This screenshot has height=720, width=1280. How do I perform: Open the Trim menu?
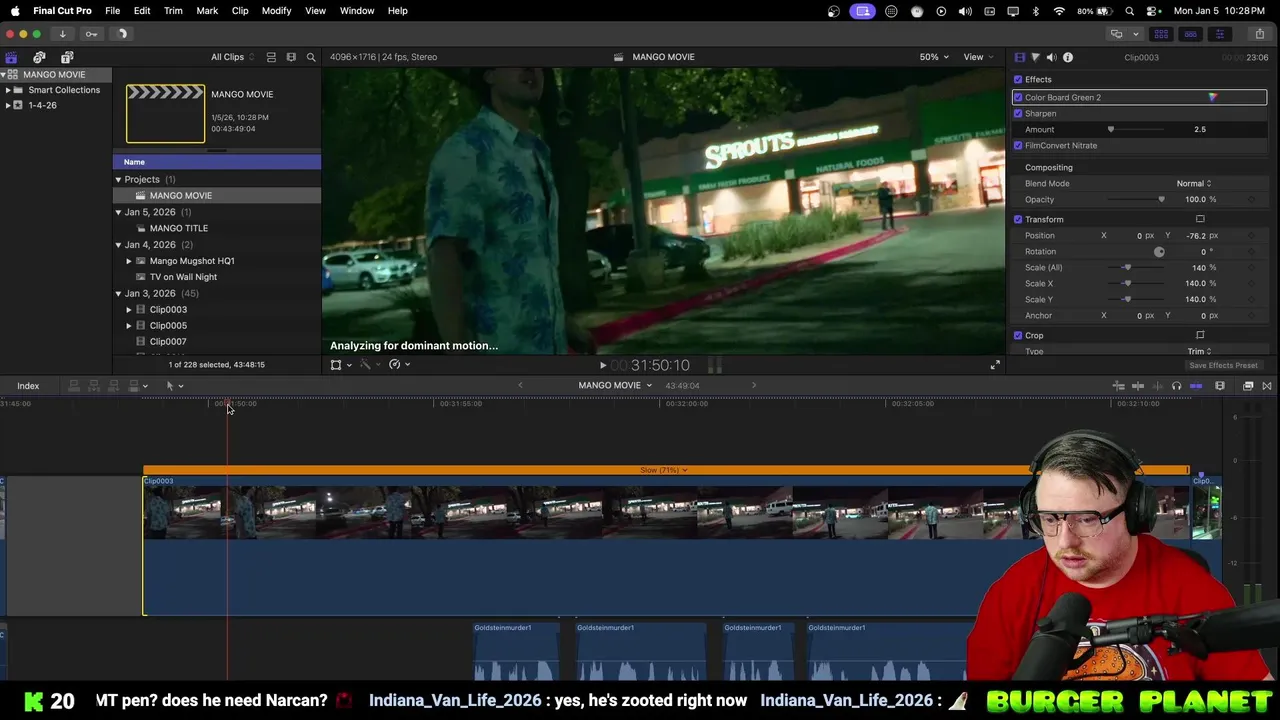tap(173, 11)
